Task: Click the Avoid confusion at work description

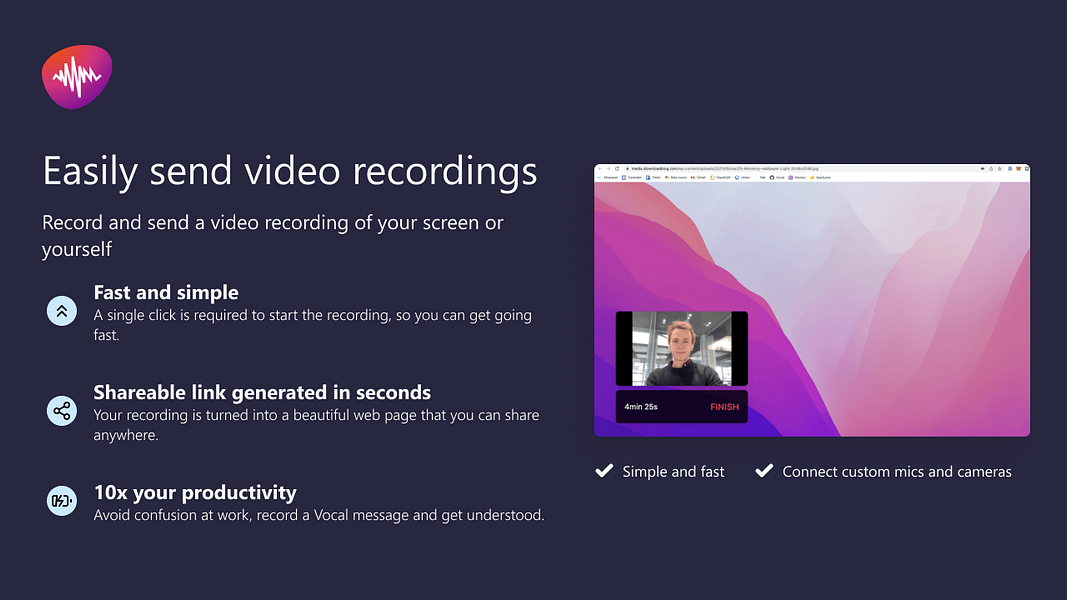Action: click(318, 515)
